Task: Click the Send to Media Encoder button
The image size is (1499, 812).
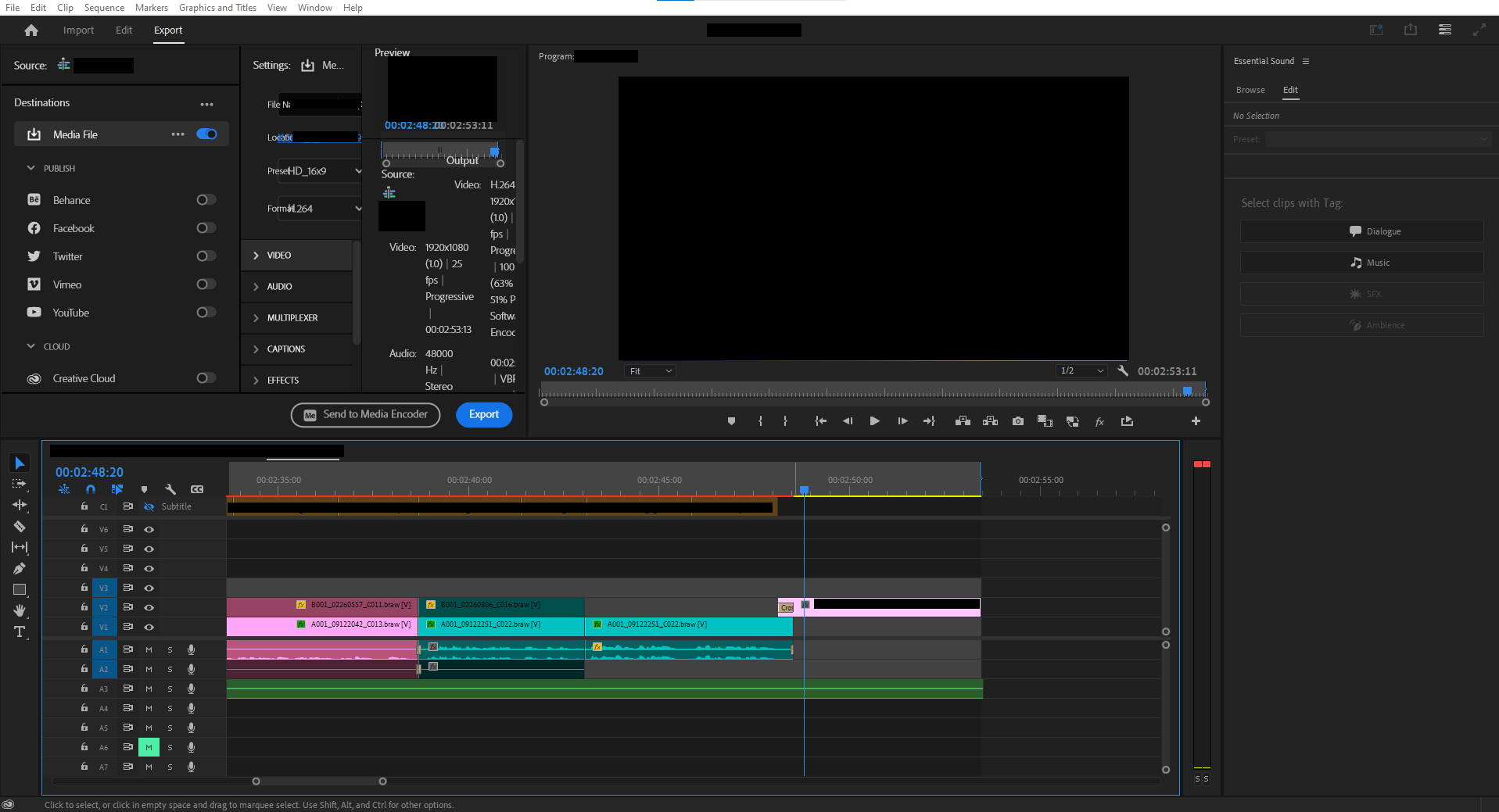Action: (x=365, y=414)
